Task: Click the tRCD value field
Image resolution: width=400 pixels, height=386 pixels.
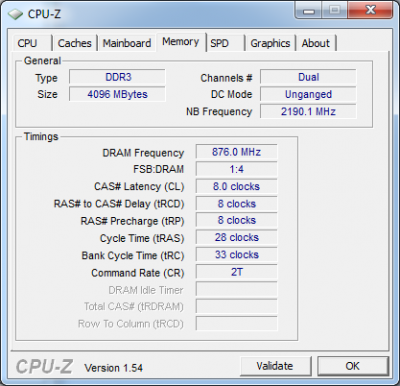Action: 236,204
